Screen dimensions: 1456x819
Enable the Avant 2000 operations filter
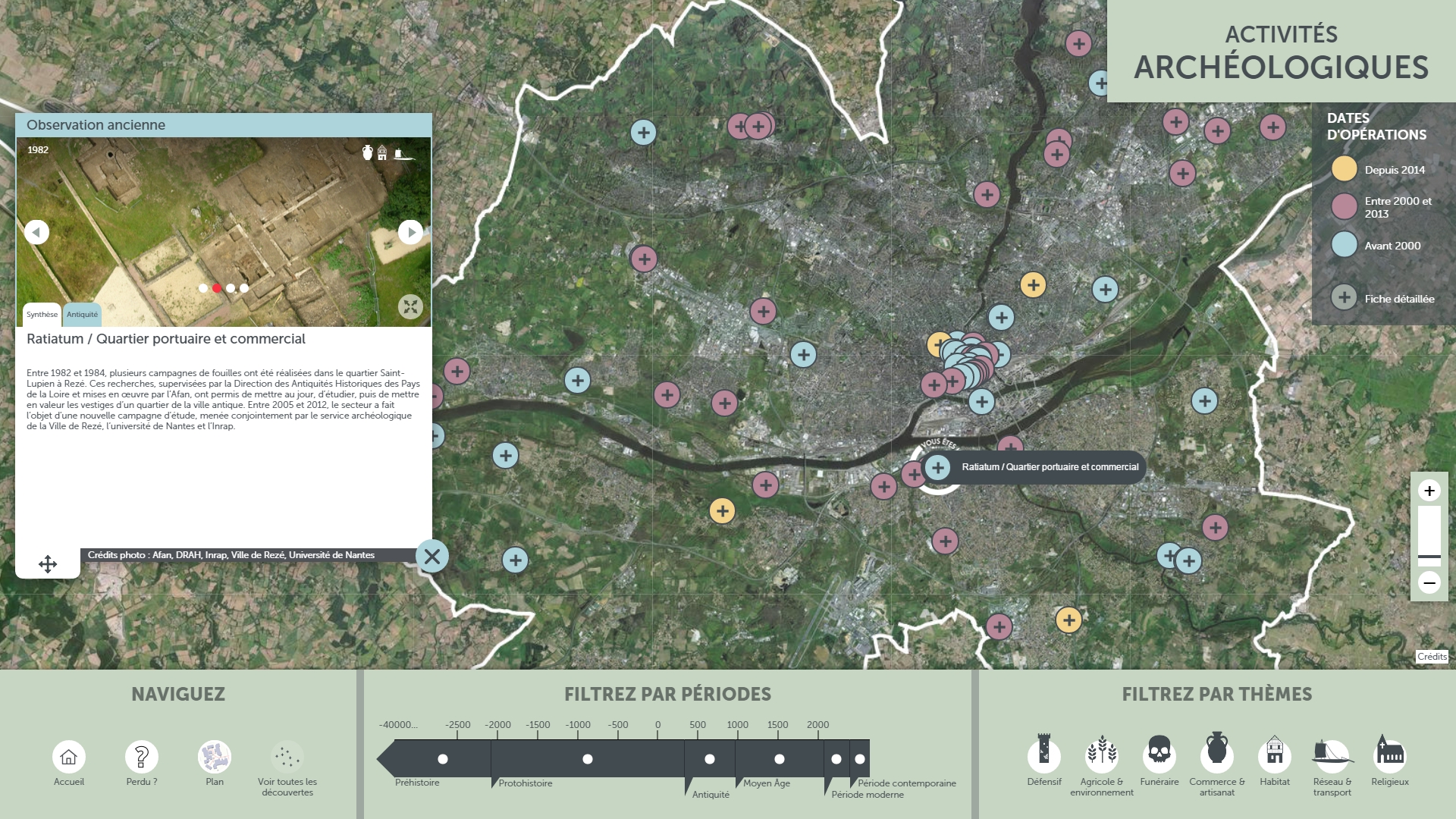[x=1344, y=245]
